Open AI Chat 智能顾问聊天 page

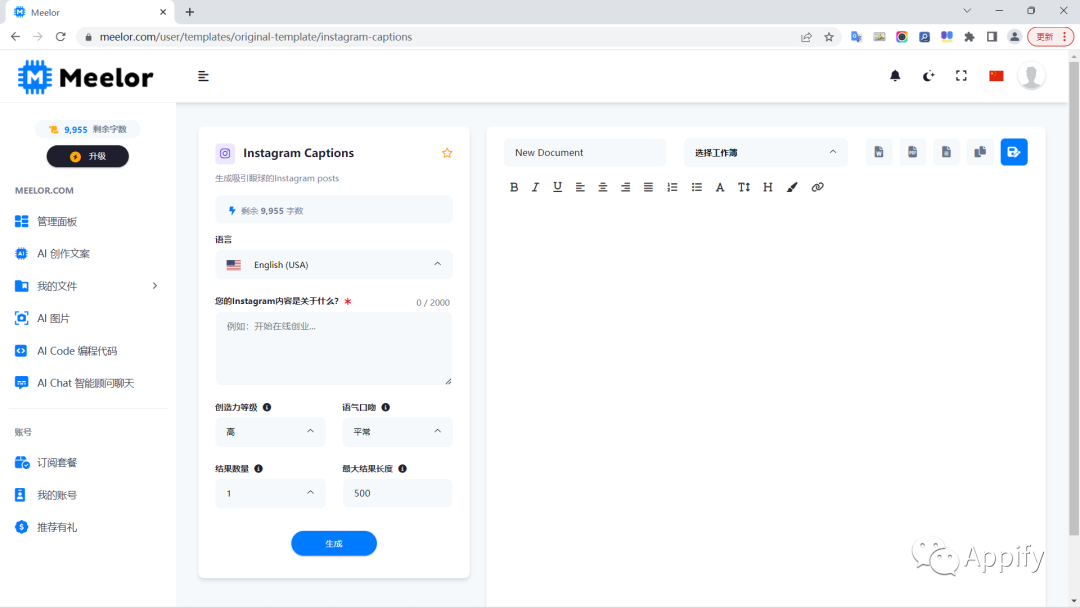pyautogui.click(x=74, y=383)
